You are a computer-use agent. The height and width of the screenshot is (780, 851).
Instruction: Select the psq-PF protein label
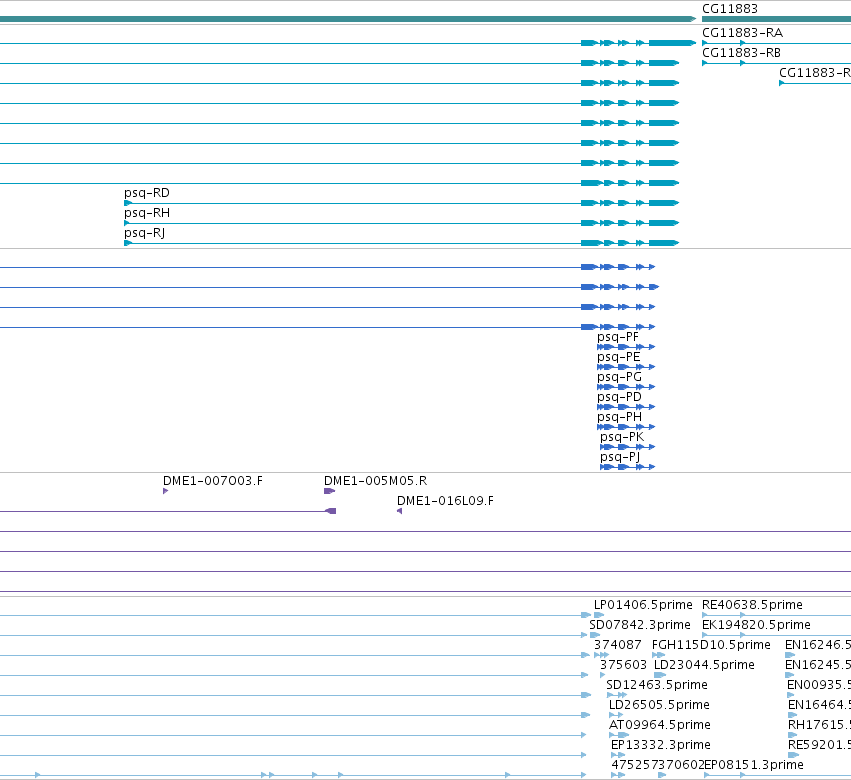click(x=618, y=337)
